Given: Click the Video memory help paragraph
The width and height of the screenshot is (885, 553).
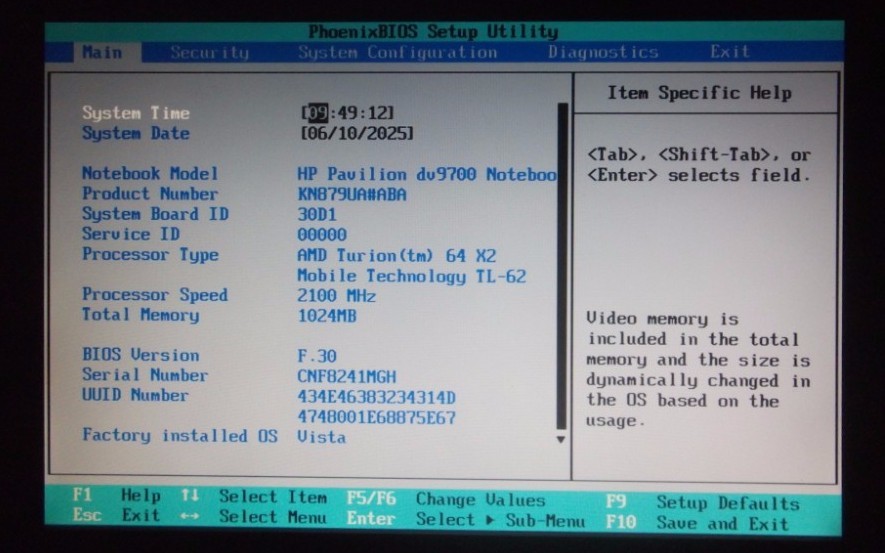Looking at the screenshot, I should pos(698,370).
